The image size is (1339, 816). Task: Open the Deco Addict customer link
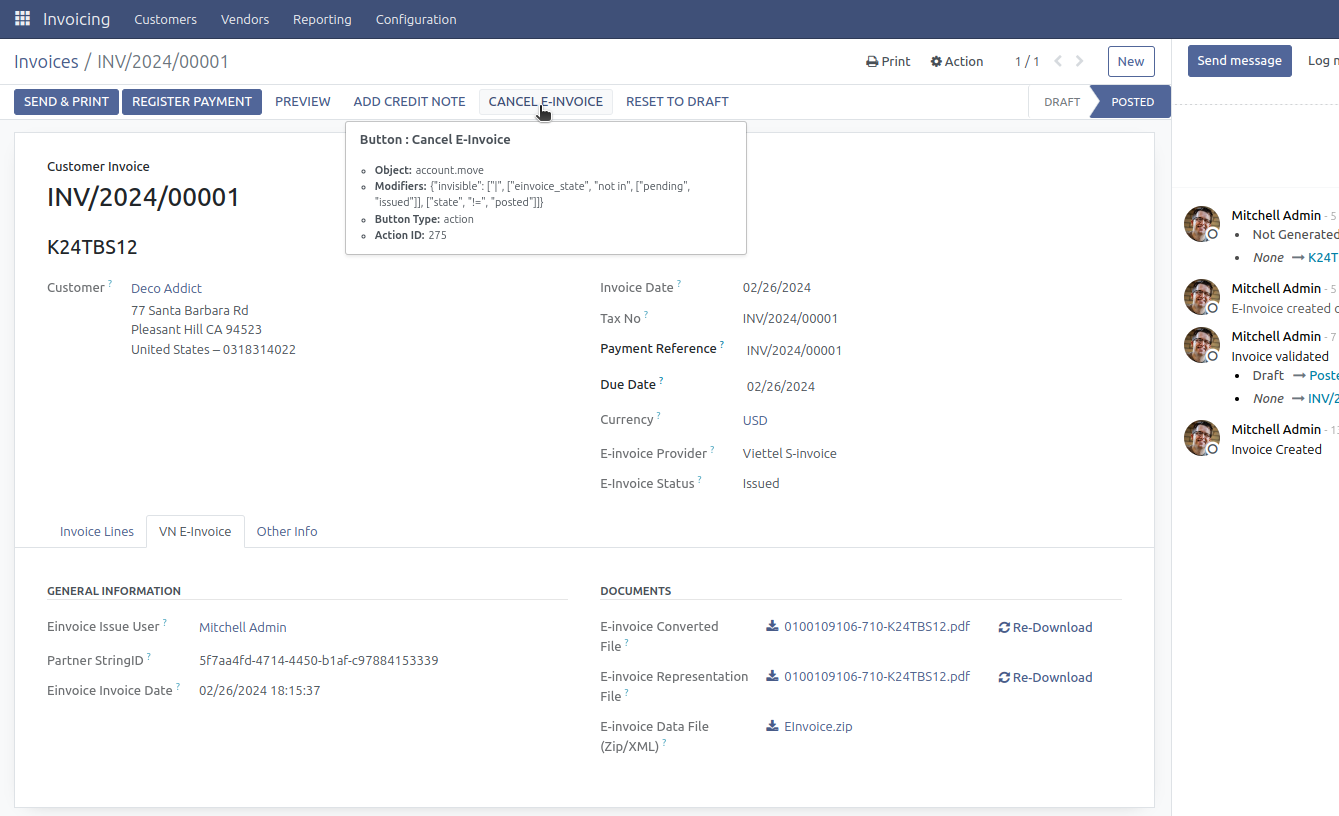[x=166, y=289]
